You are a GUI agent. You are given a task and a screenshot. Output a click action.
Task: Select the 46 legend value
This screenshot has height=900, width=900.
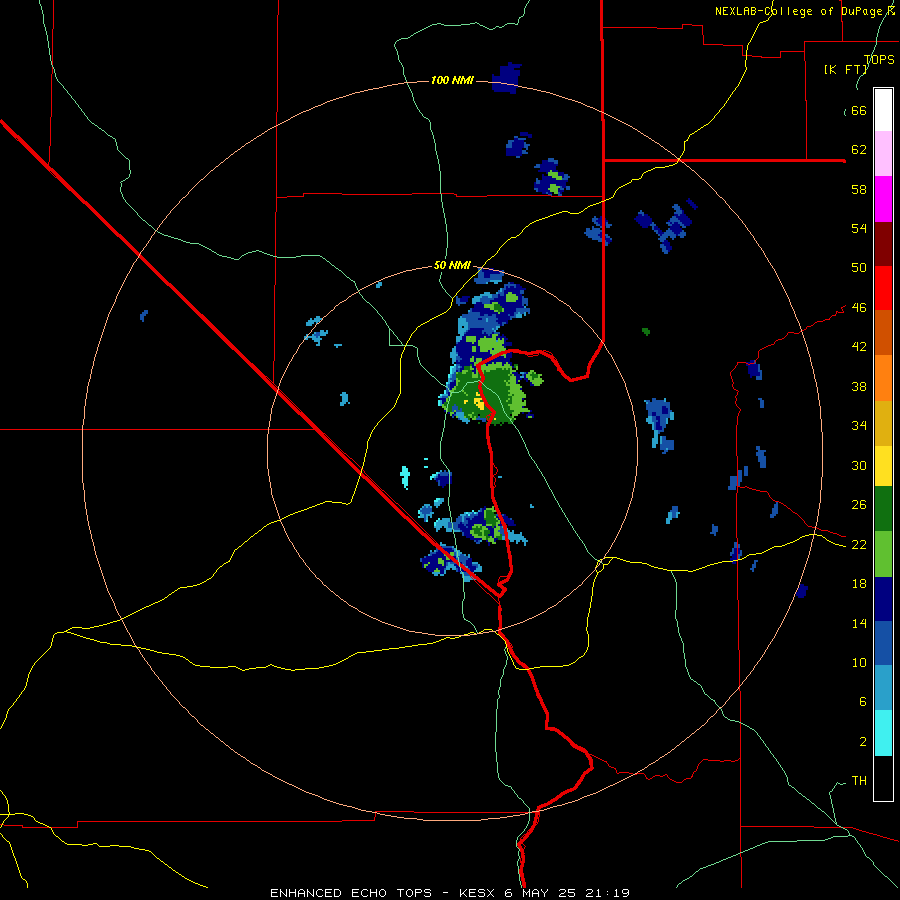point(859,308)
